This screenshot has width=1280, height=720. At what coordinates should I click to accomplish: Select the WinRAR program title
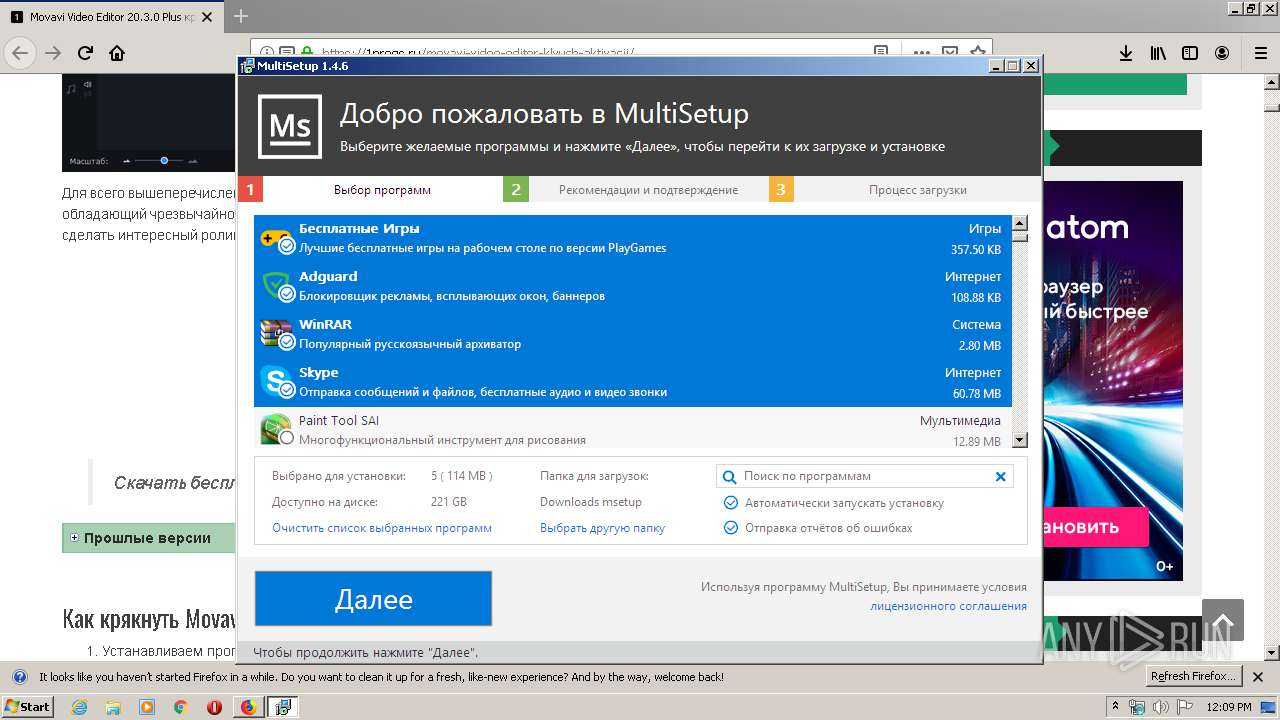pyautogui.click(x=325, y=324)
